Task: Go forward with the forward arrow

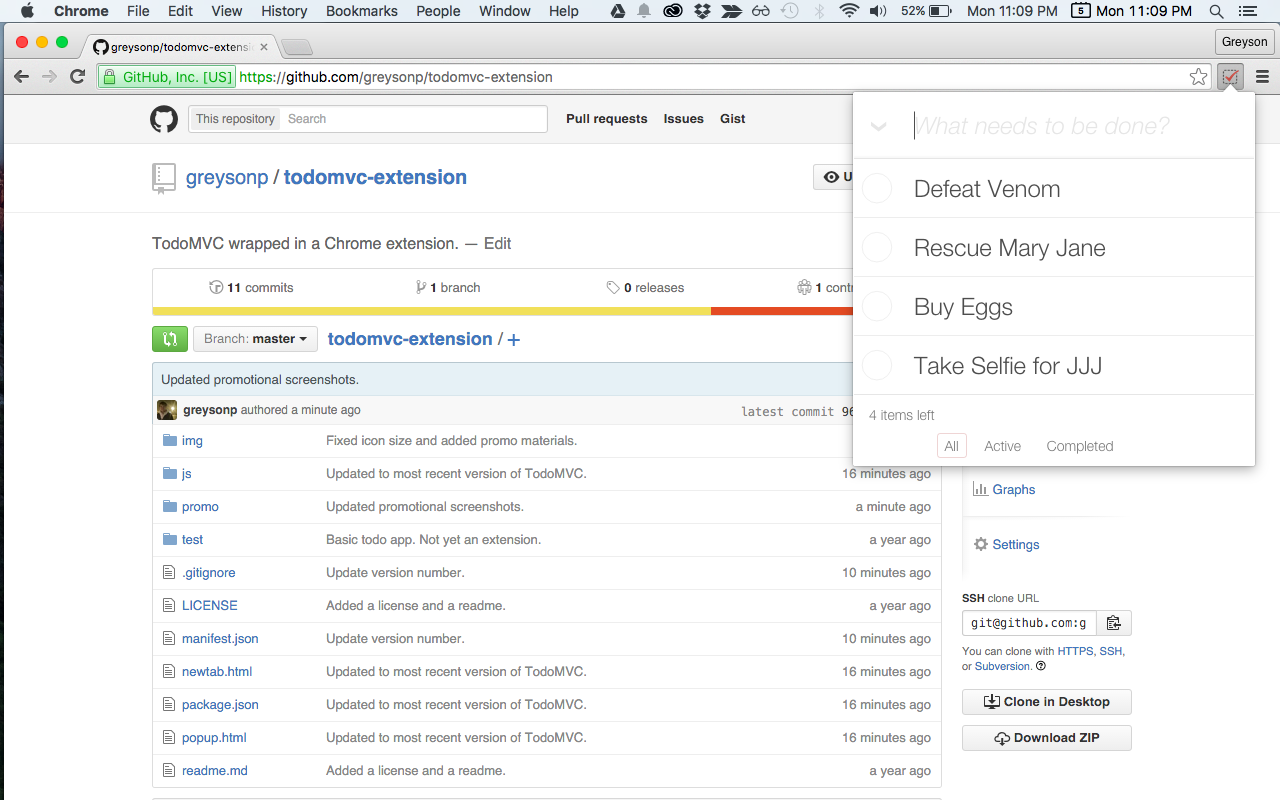Action: (x=49, y=77)
